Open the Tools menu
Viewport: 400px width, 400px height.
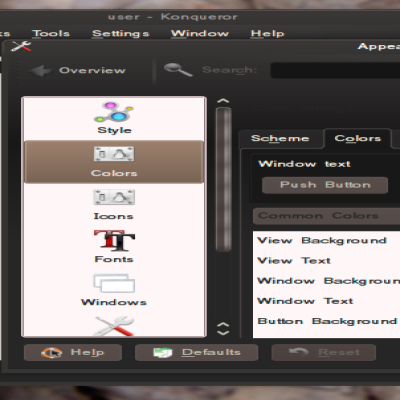[51, 33]
